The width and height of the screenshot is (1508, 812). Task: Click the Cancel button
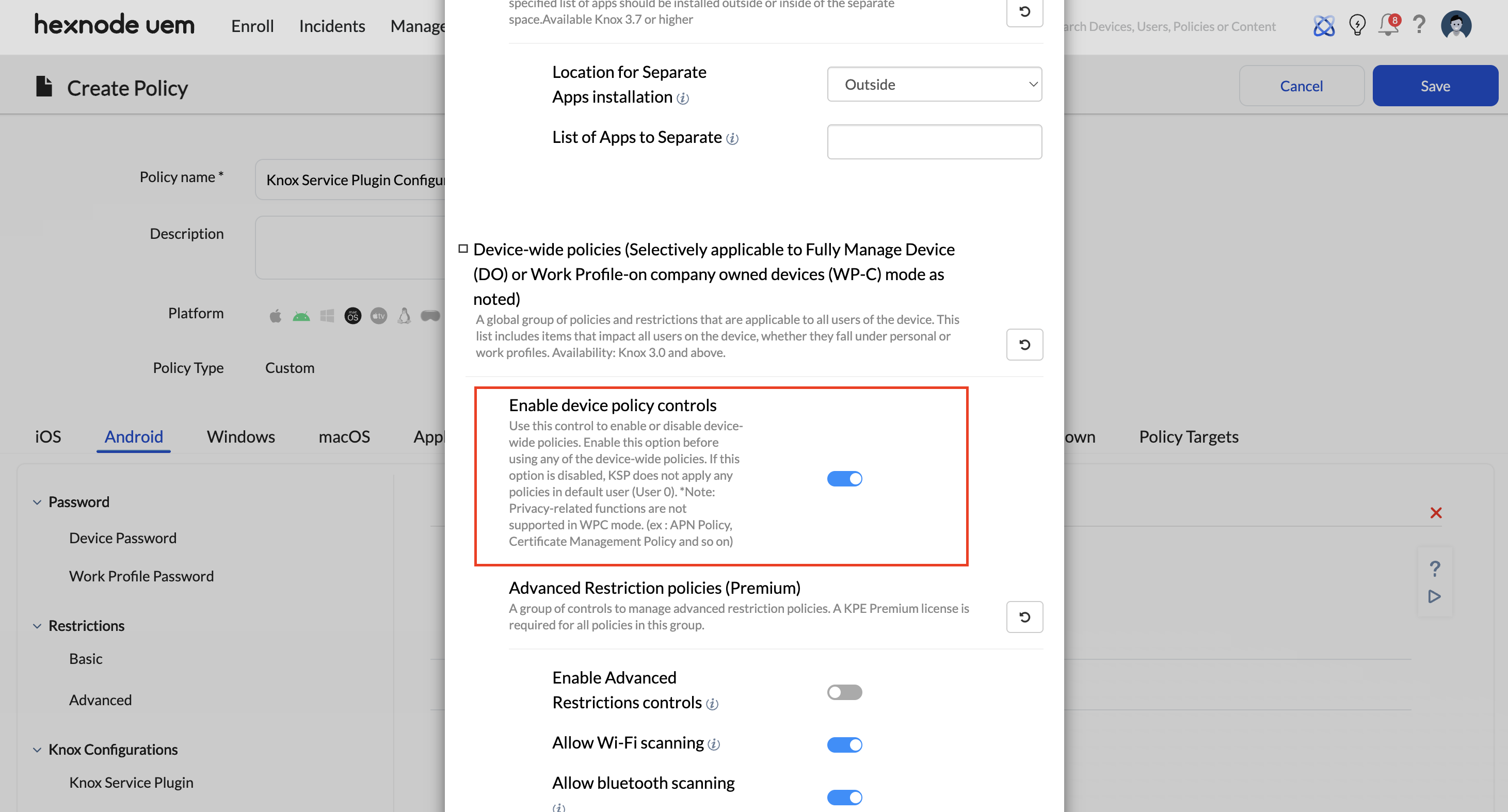[x=1301, y=86]
